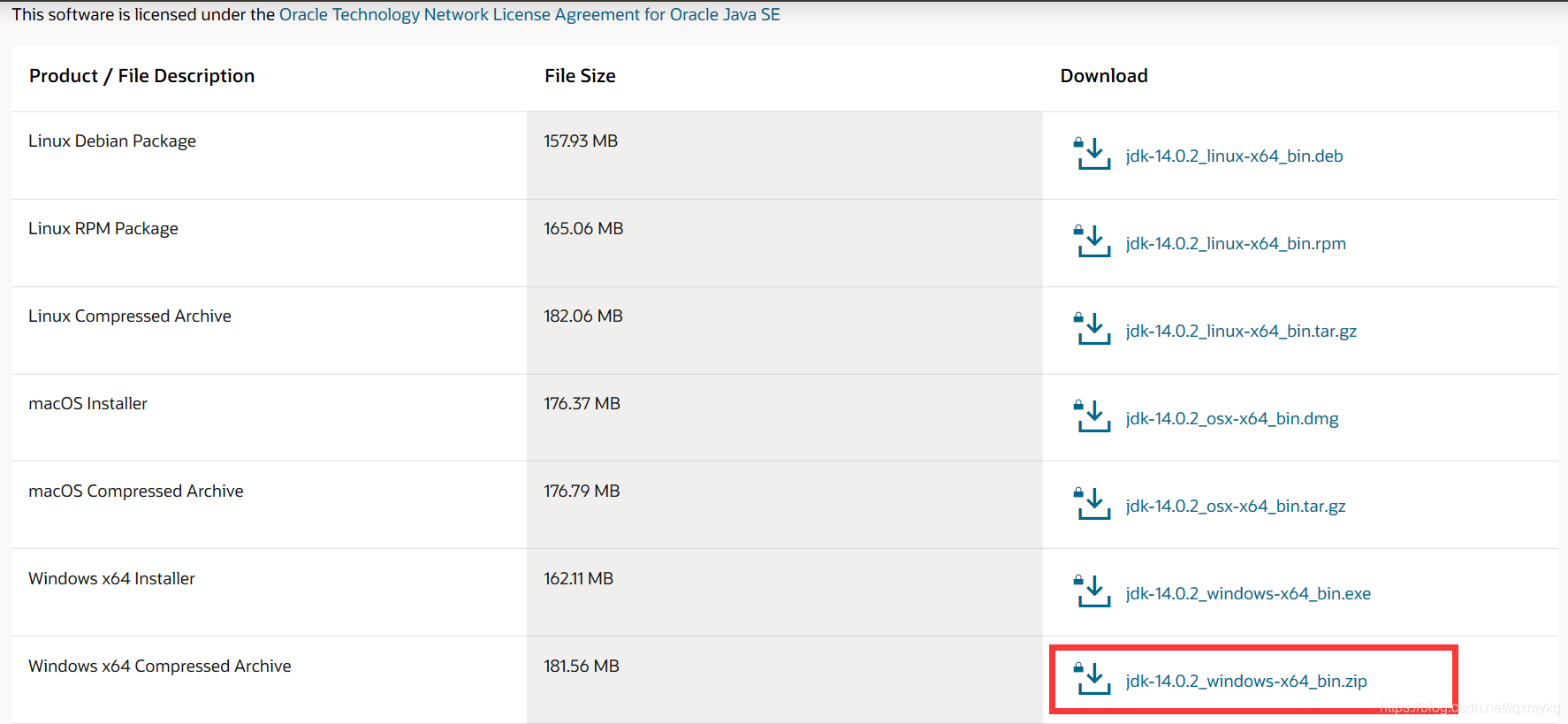Screen dimensions: 1568x724
Task: Download jdk-14.0.2_linux-x64_bin.deb
Action: (1234, 156)
